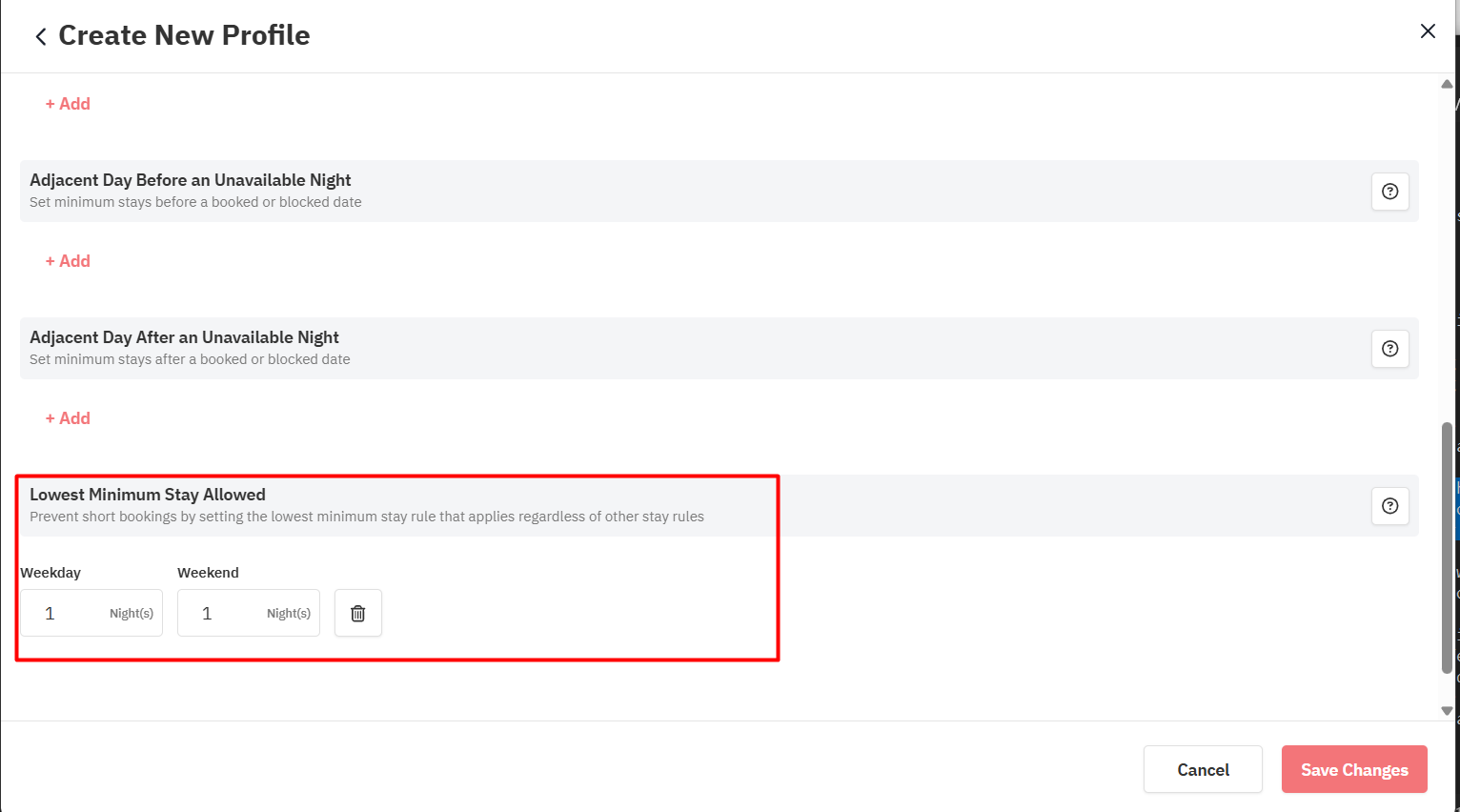Click the scrollbar up arrow
This screenshot has height=812, width=1460.
[x=1447, y=84]
